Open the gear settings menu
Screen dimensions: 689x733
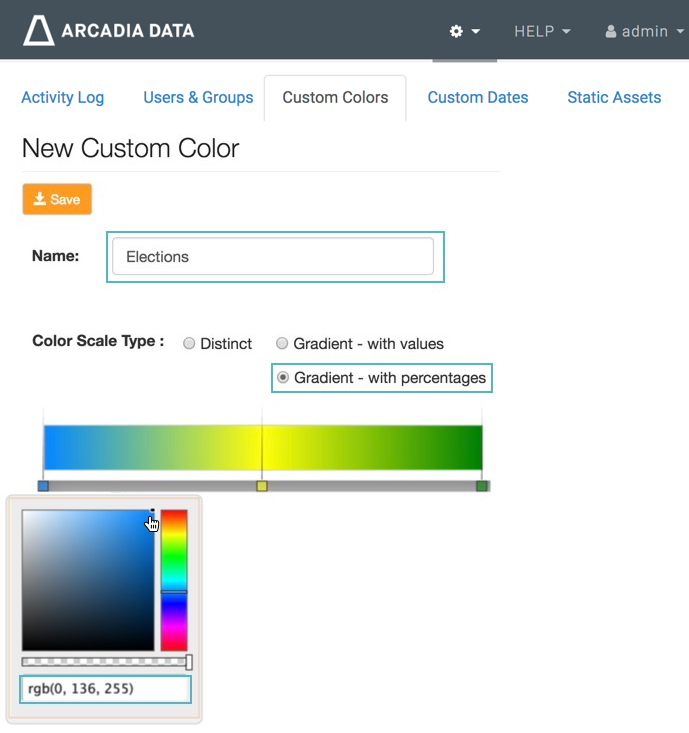tap(464, 31)
